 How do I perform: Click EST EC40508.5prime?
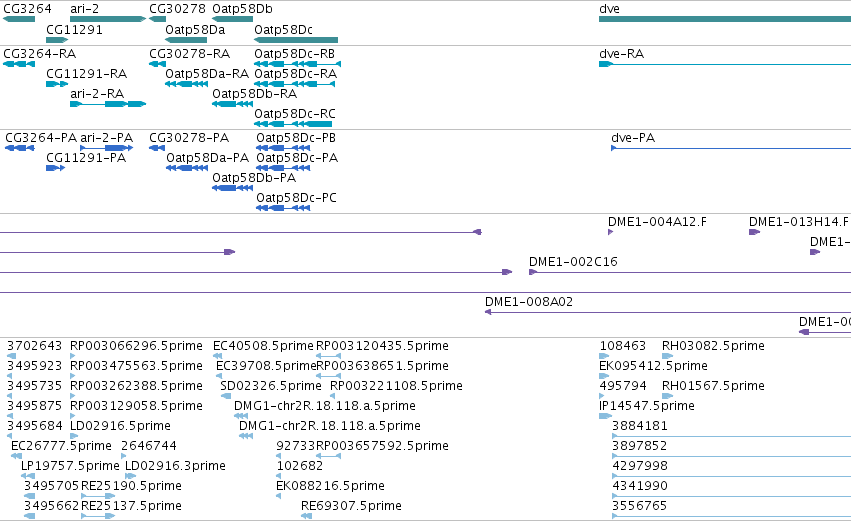pos(263,346)
